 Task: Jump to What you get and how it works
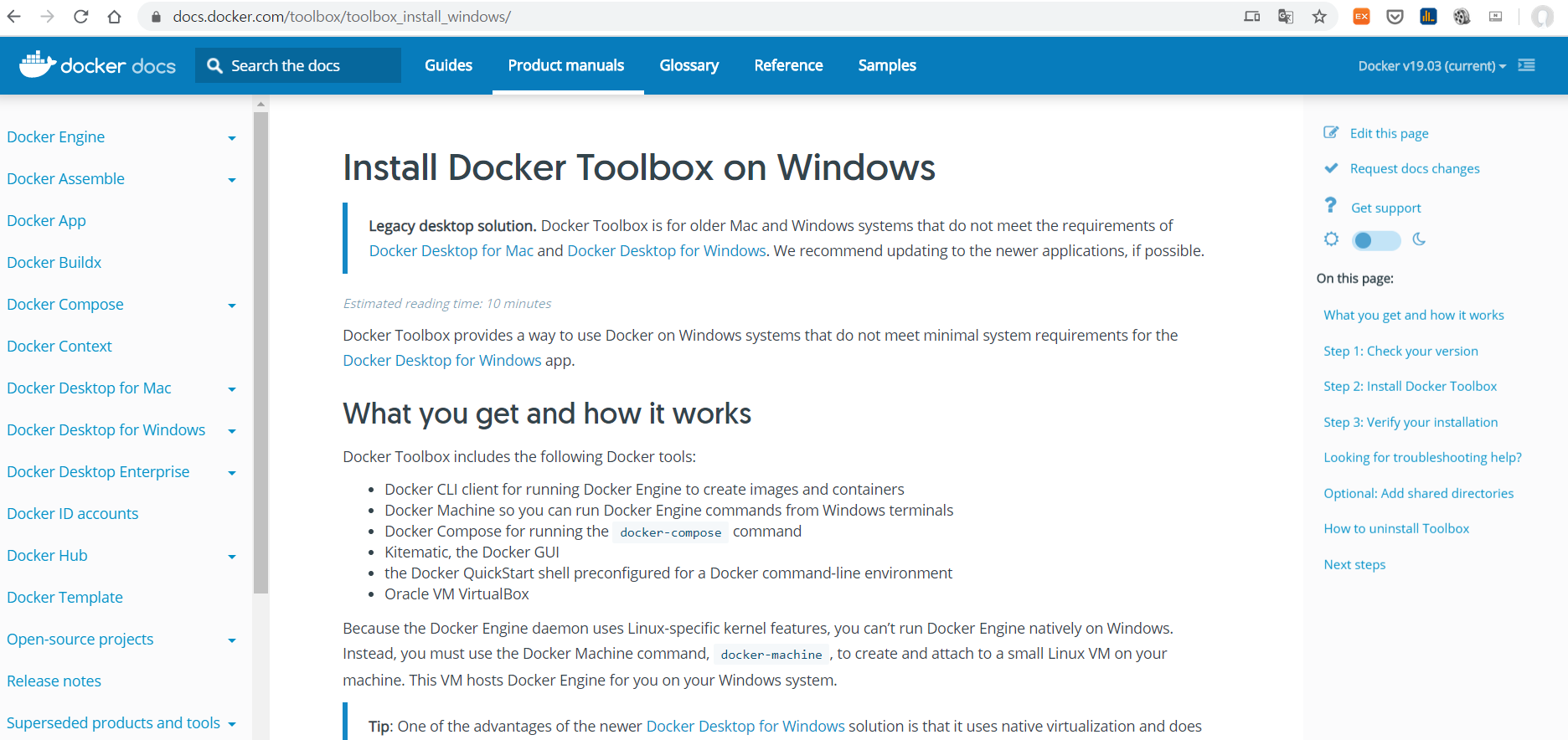click(x=1413, y=315)
